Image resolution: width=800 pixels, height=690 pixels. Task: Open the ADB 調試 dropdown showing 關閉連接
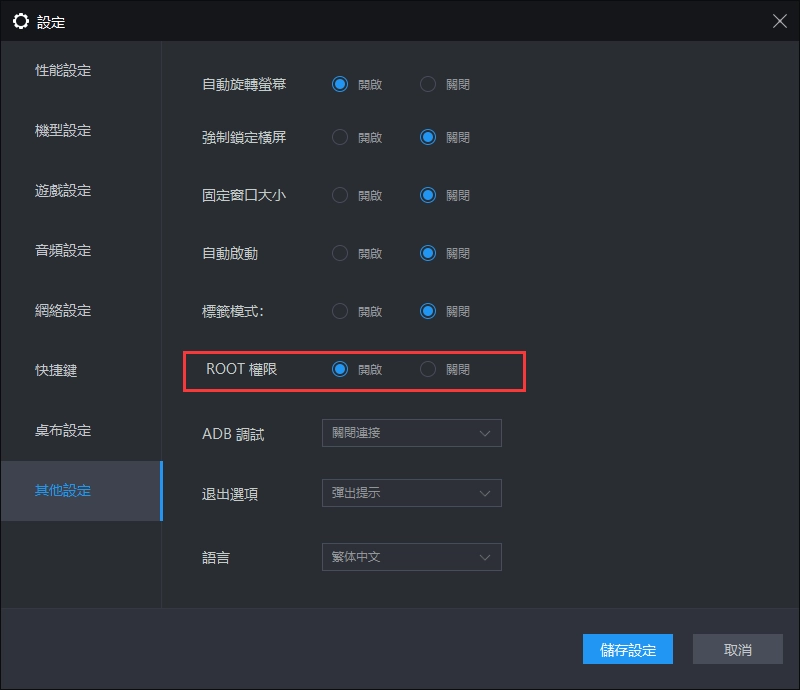pyautogui.click(x=411, y=433)
